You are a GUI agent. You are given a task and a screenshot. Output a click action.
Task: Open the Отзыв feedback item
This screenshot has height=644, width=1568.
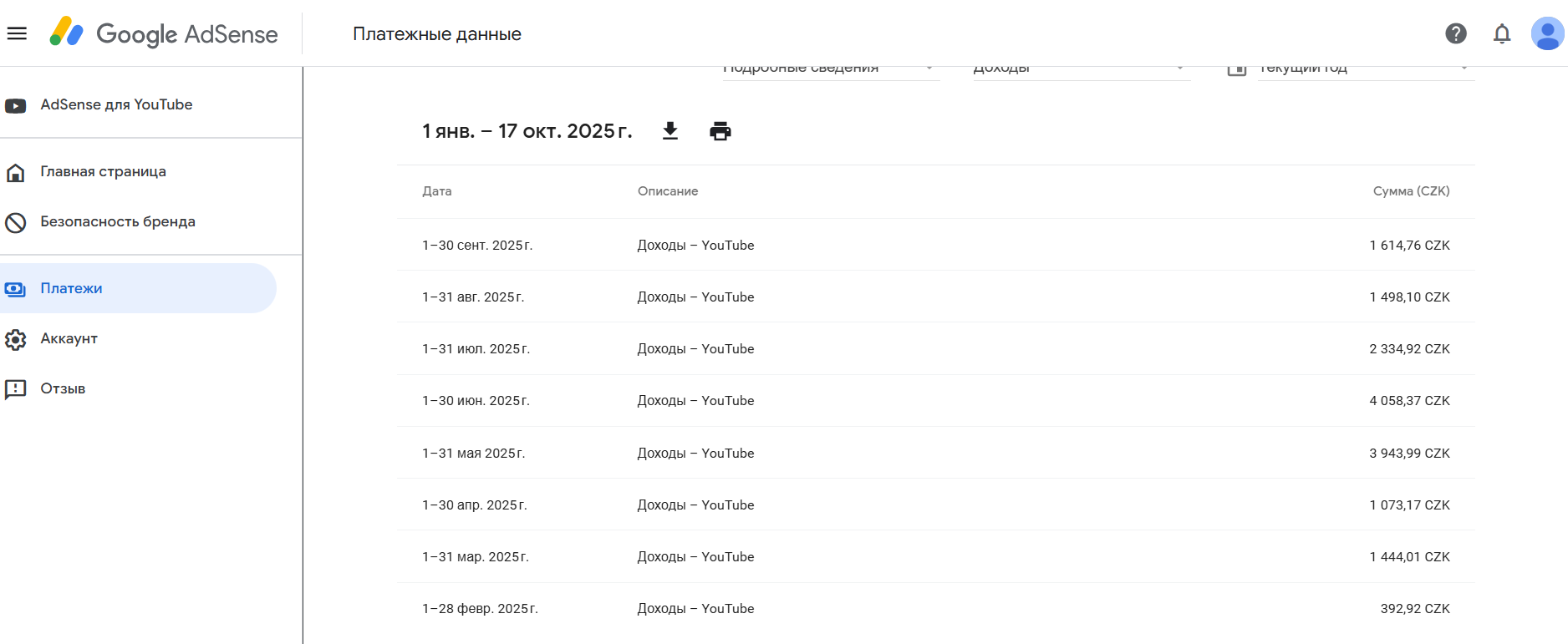[x=63, y=388]
